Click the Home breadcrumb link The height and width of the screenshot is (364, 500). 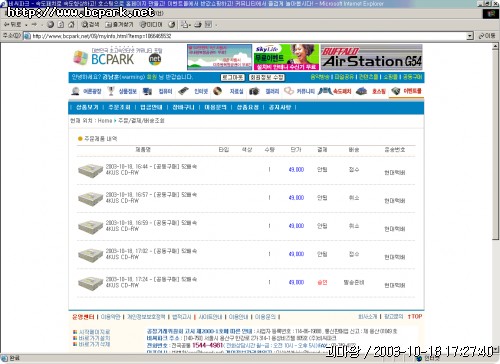pos(105,121)
